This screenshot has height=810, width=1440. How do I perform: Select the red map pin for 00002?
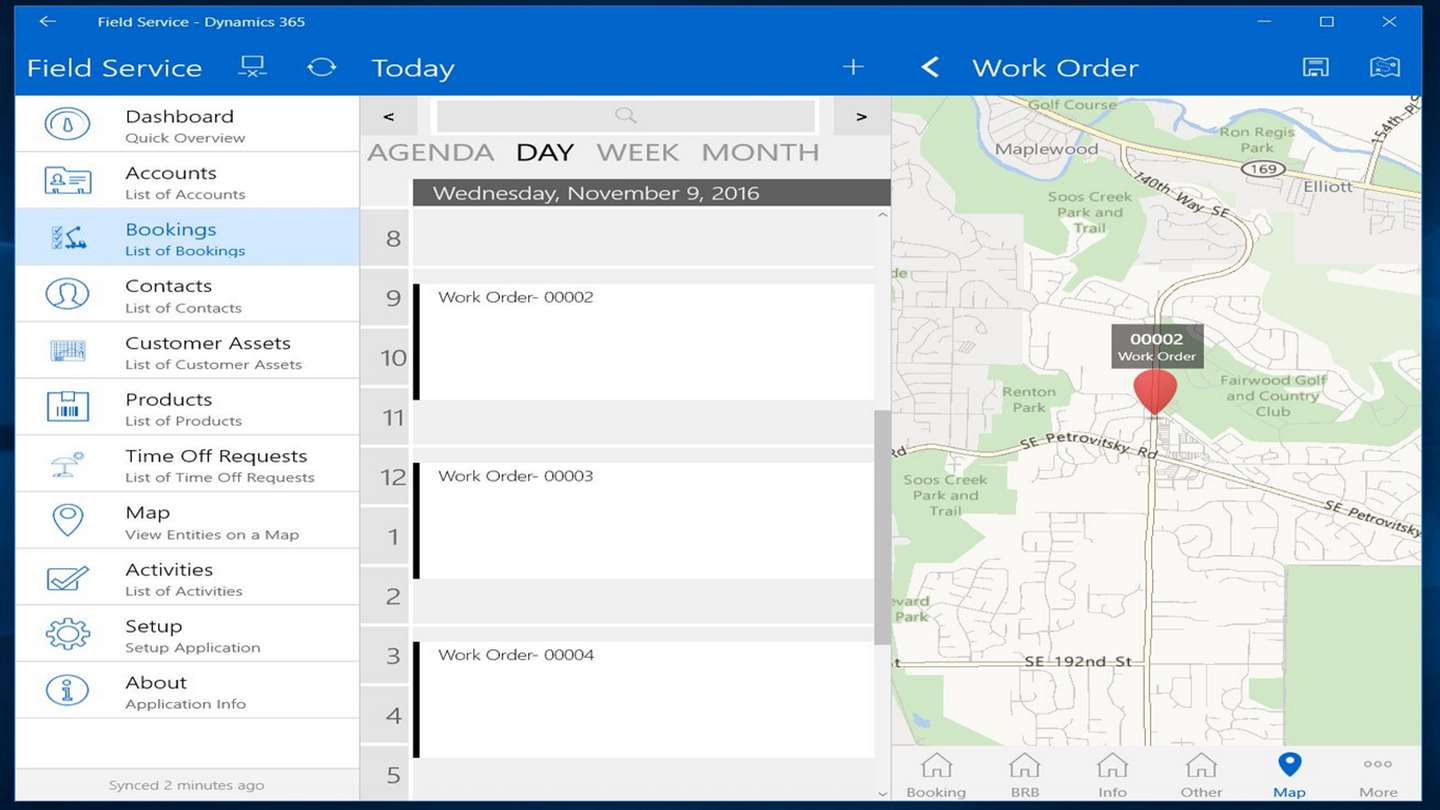1155,391
